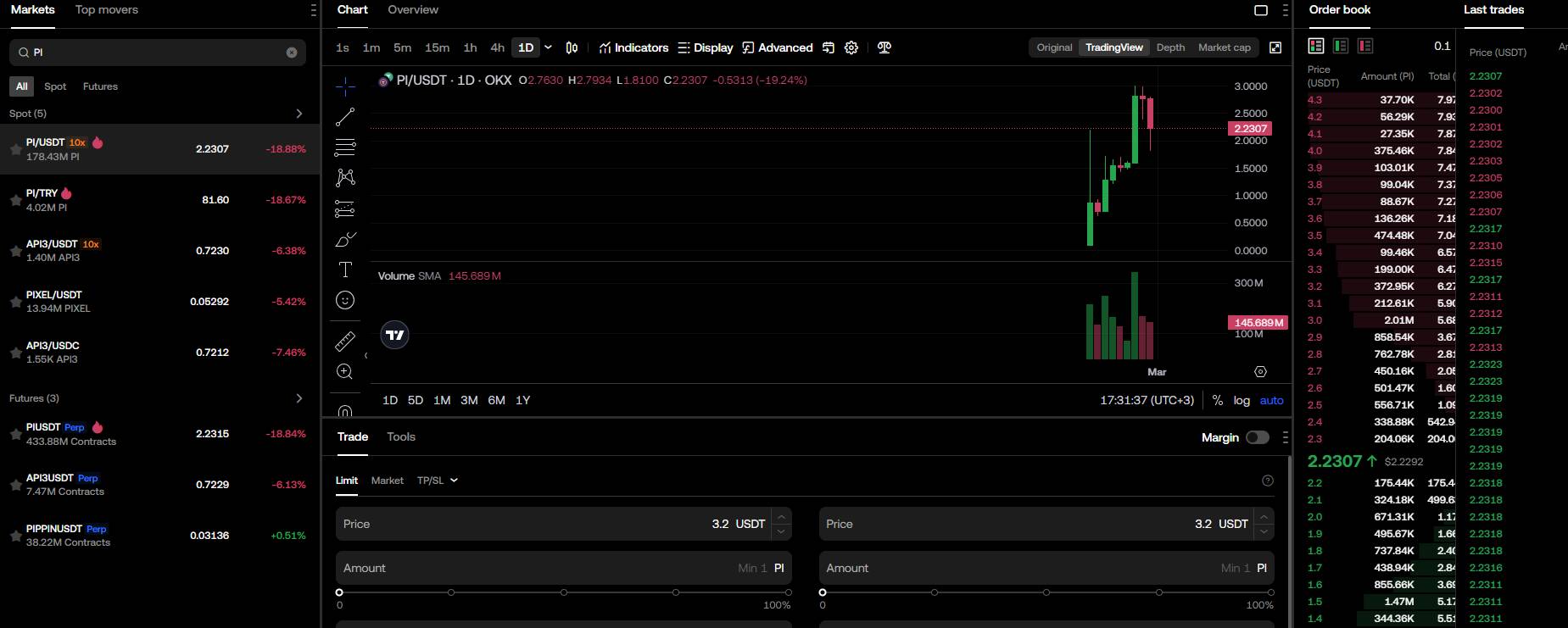The width and height of the screenshot is (1568, 628).
Task: Open order book 0.1 price grouping
Action: coord(1442,46)
